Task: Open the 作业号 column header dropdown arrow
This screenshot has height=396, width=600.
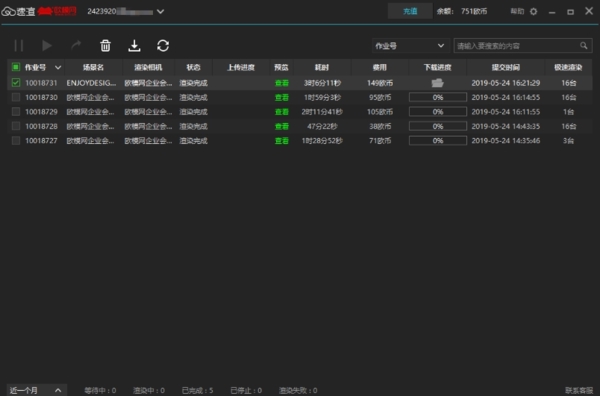Action: (x=58, y=68)
